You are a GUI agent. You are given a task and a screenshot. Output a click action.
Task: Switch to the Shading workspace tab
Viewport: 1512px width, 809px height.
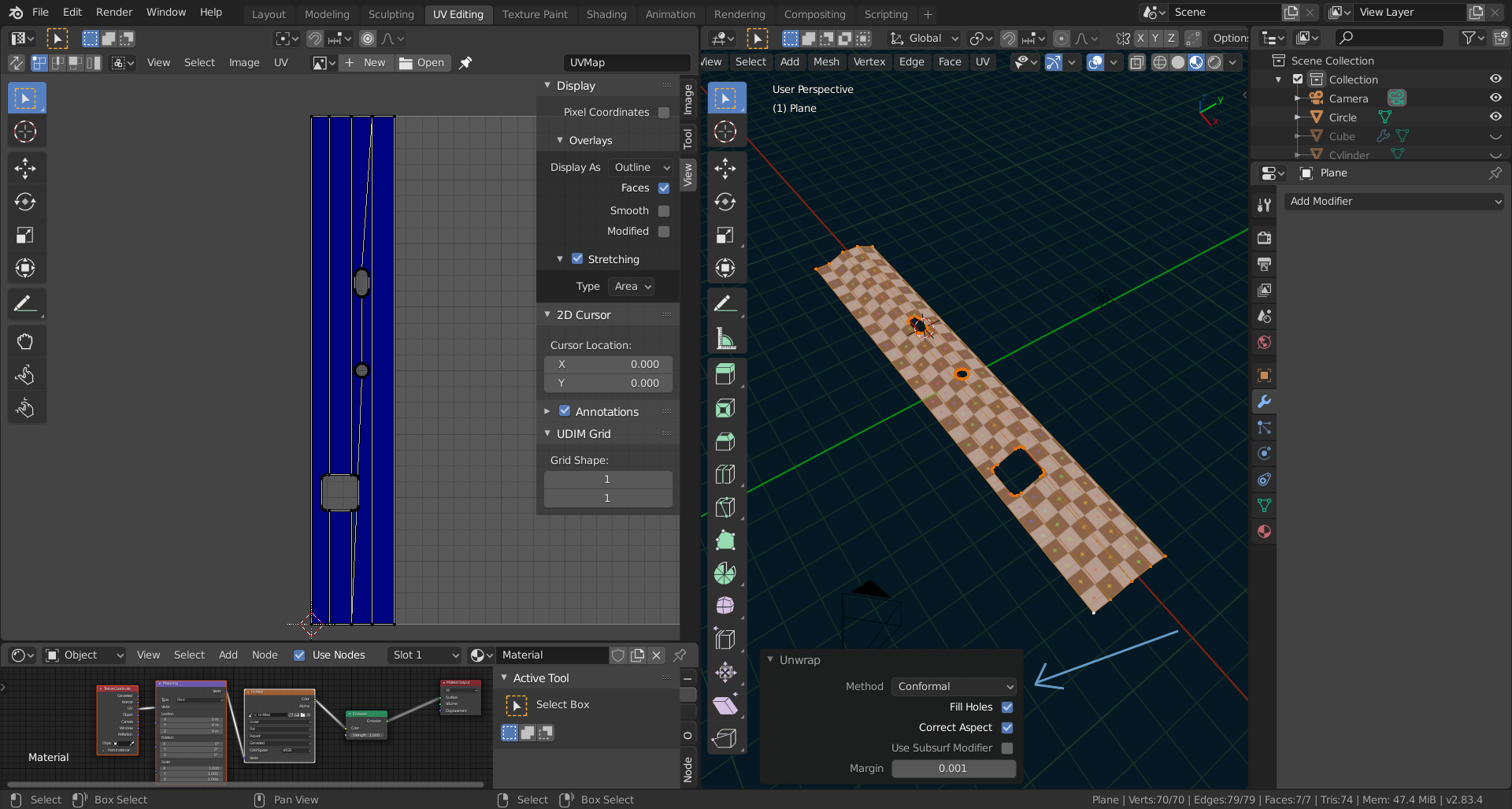tap(606, 13)
